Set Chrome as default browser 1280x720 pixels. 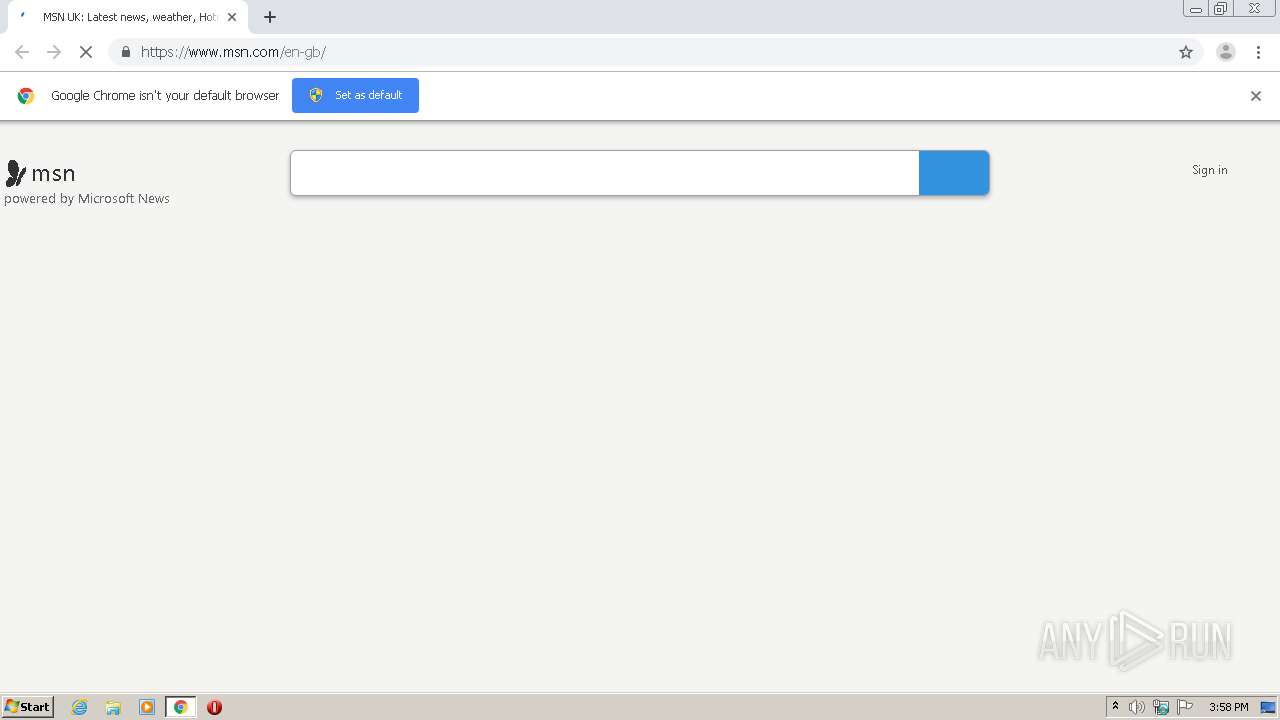(355, 95)
